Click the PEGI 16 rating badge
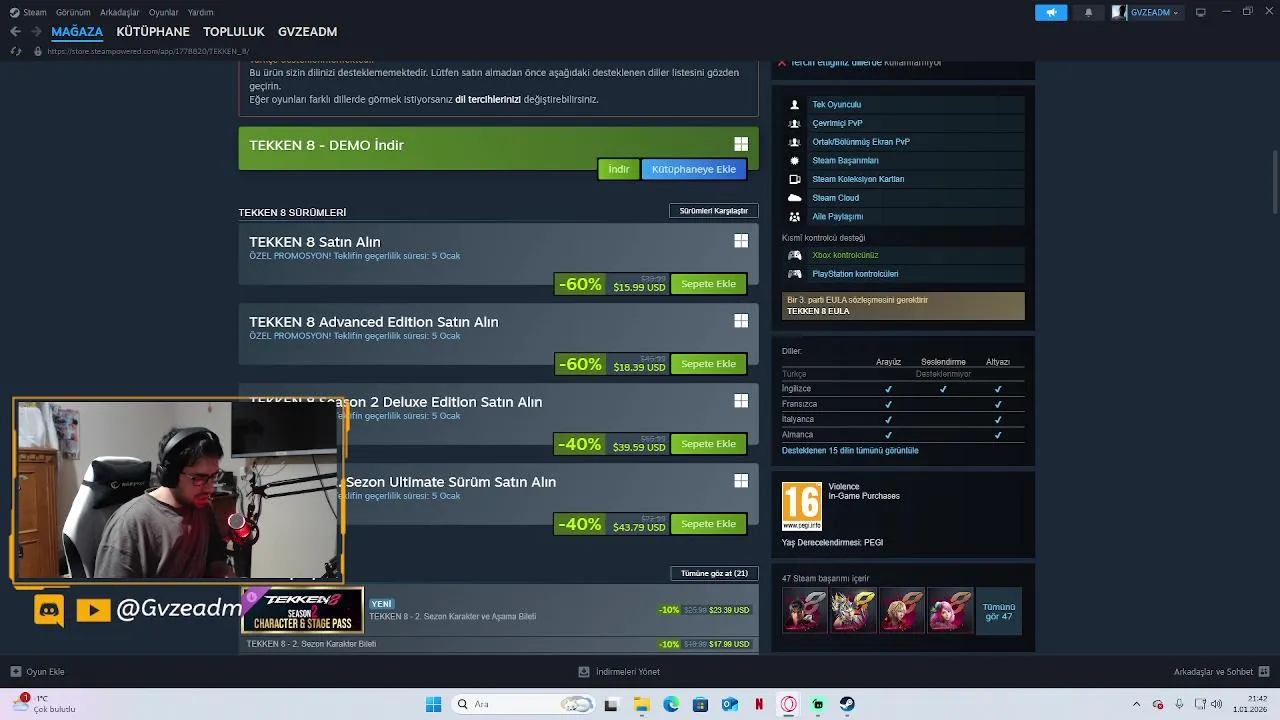This screenshot has height=720, width=1280. 802,506
